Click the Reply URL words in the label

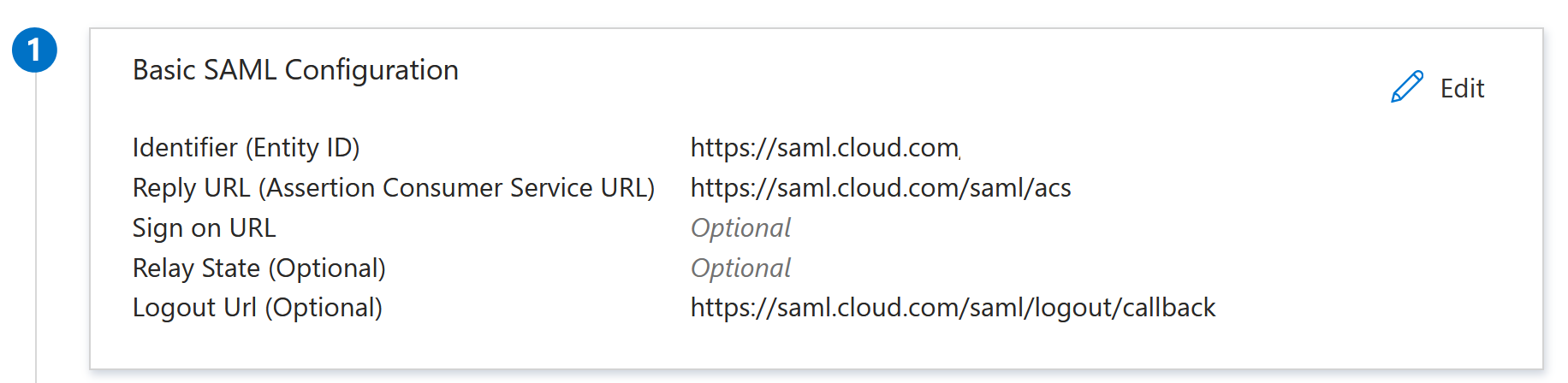[x=191, y=188]
